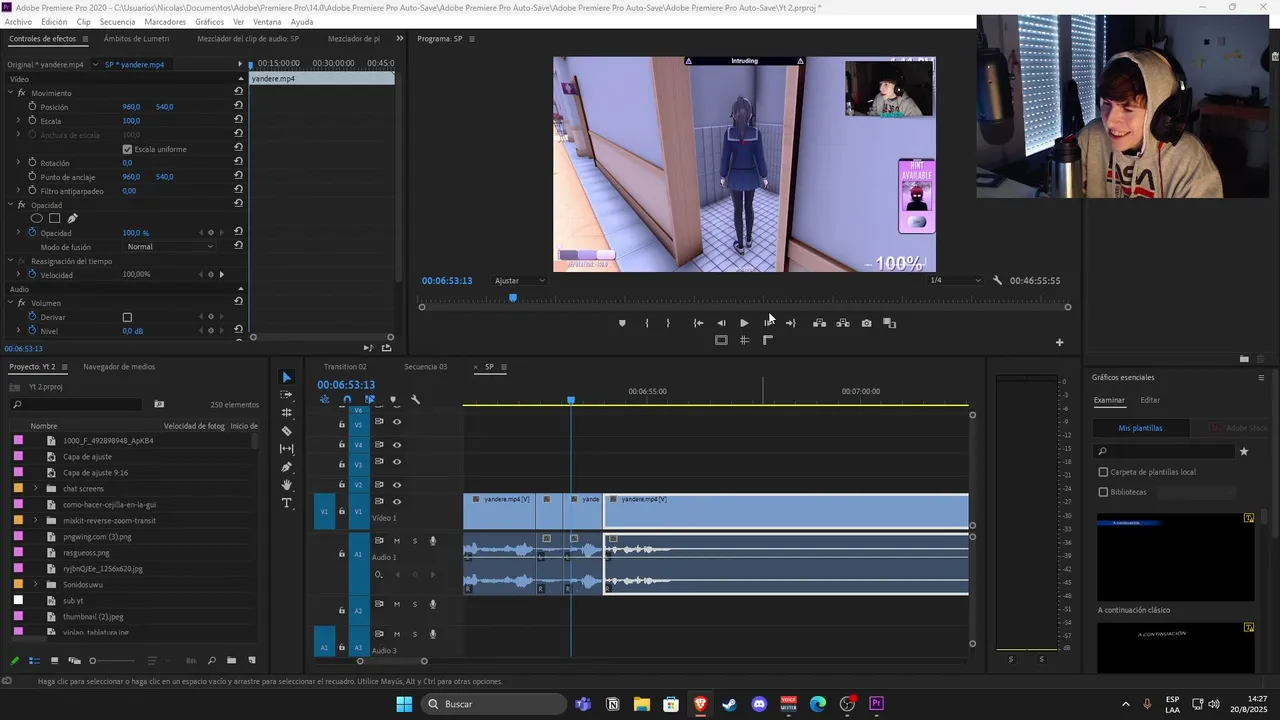The image size is (1280, 720).
Task: Toggle animation stopwatch for Rotación
Action: 32,162
